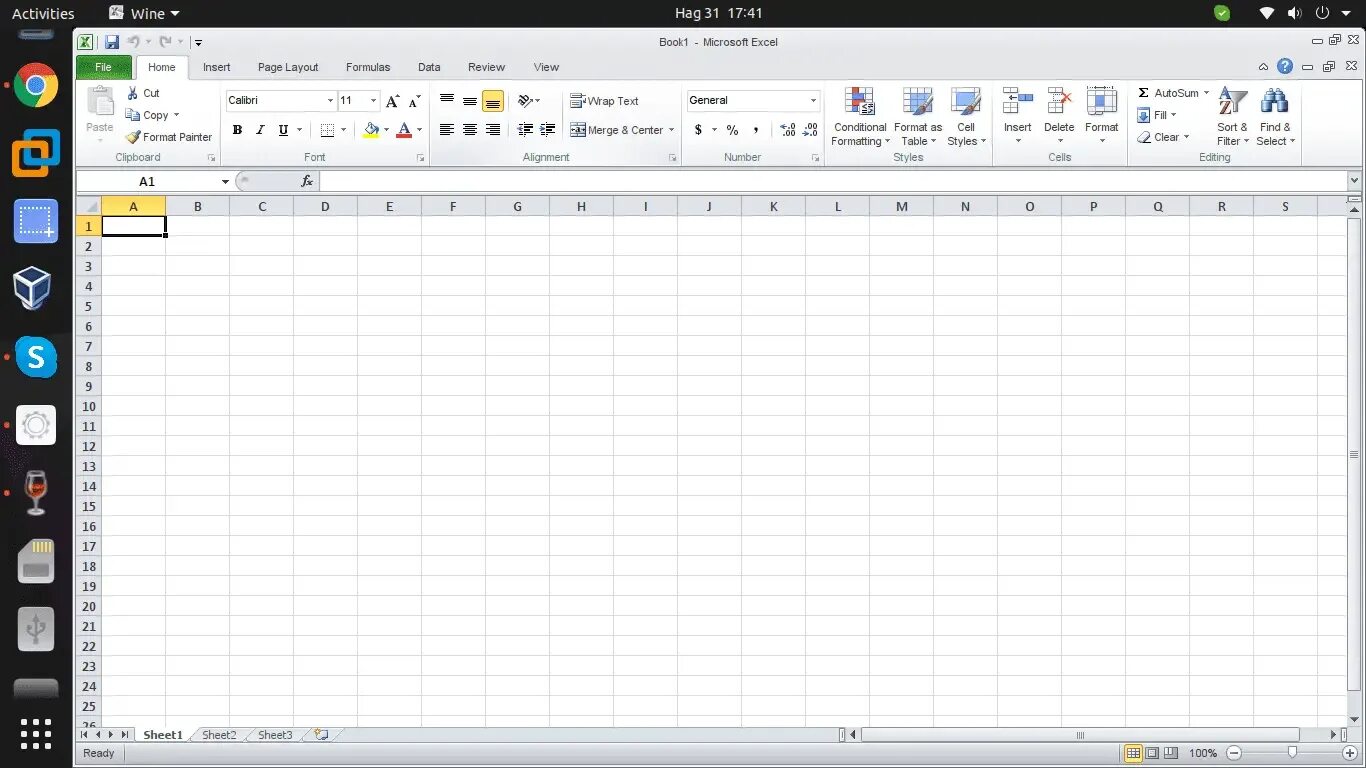Image resolution: width=1366 pixels, height=768 pixels.
Task: Click Decrease Decimal icon
Action: pyautogui.click(x=812, y=130)
